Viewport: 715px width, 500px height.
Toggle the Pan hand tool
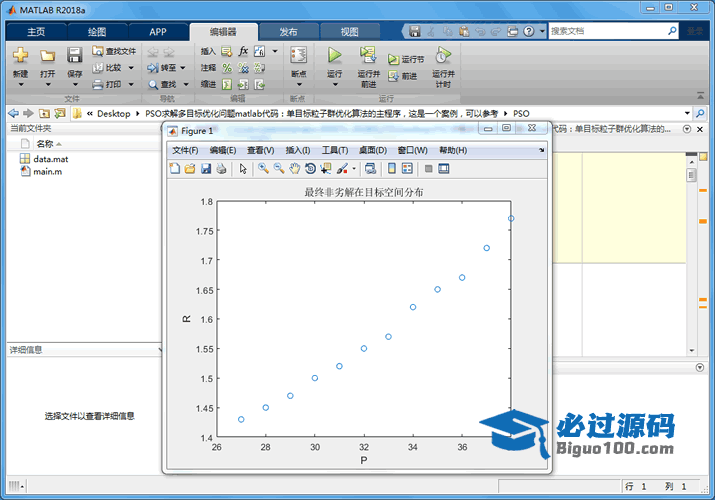295,169
